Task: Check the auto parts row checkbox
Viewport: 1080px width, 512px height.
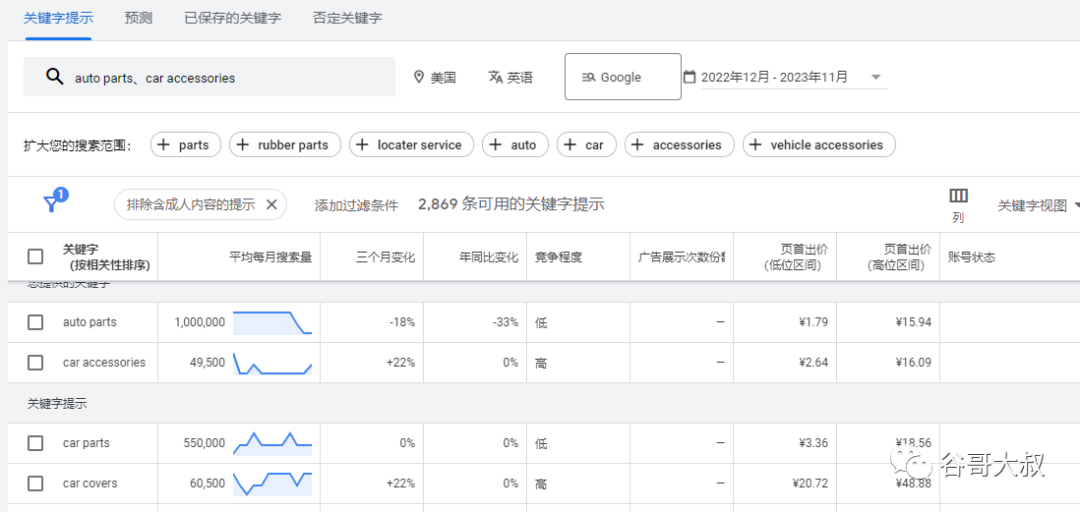Action: coord(35,322)
